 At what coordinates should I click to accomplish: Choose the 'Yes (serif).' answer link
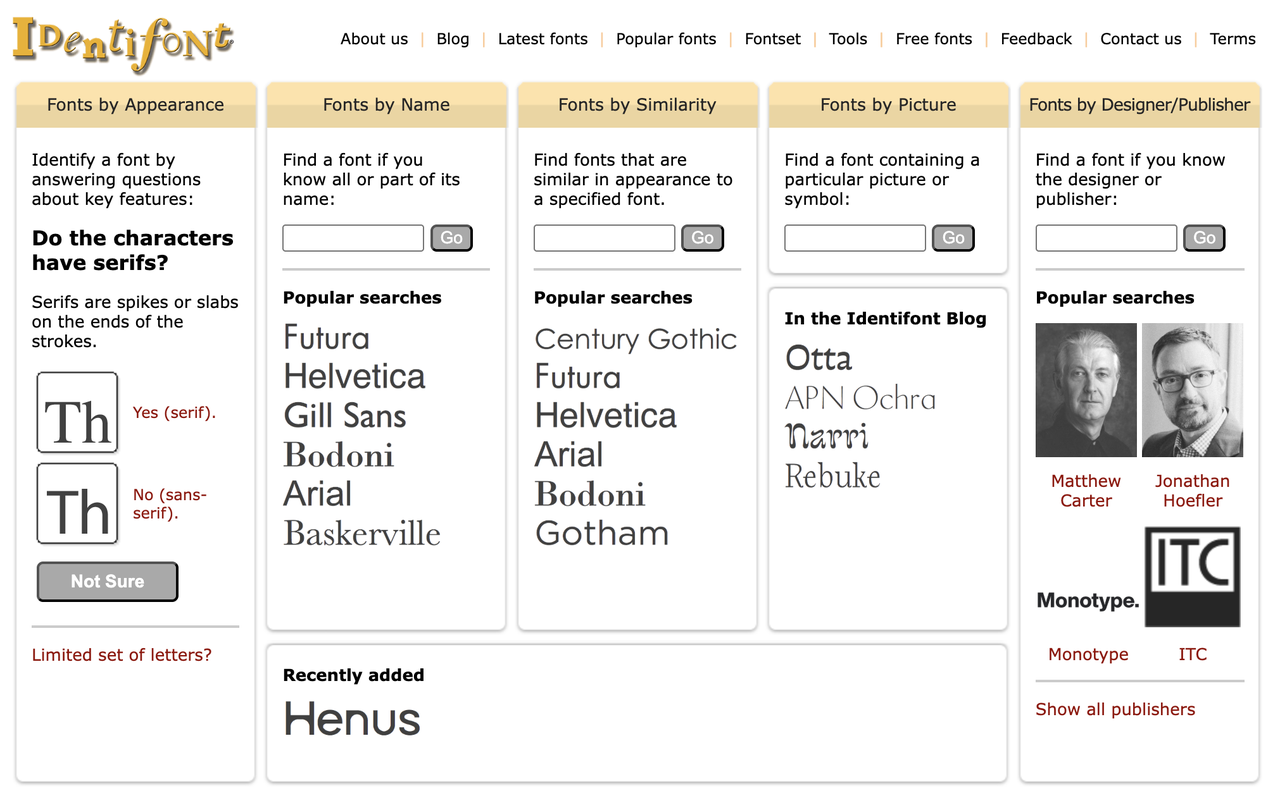click(x=174, y=412)
